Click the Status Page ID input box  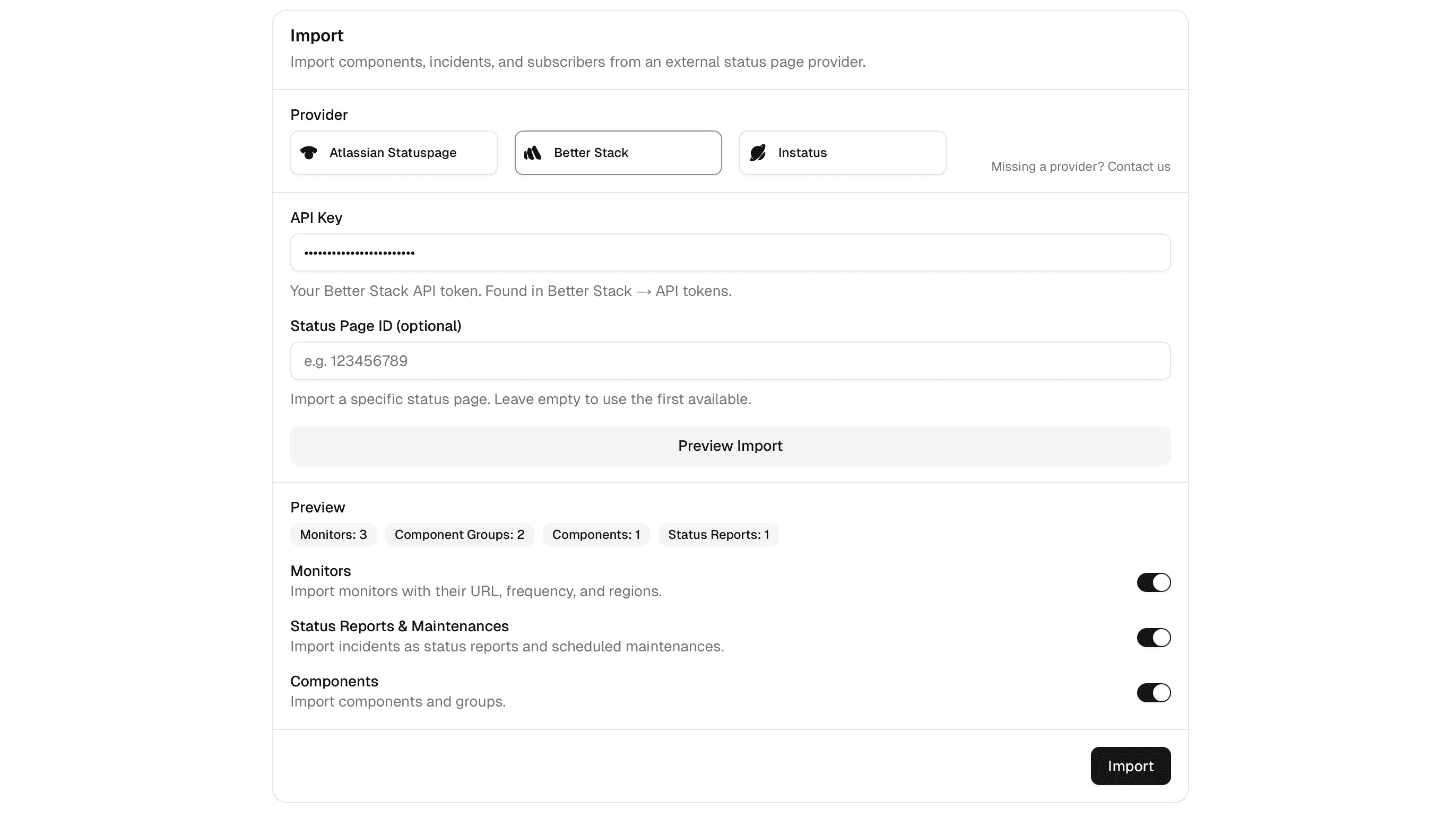tap(730, 361)
